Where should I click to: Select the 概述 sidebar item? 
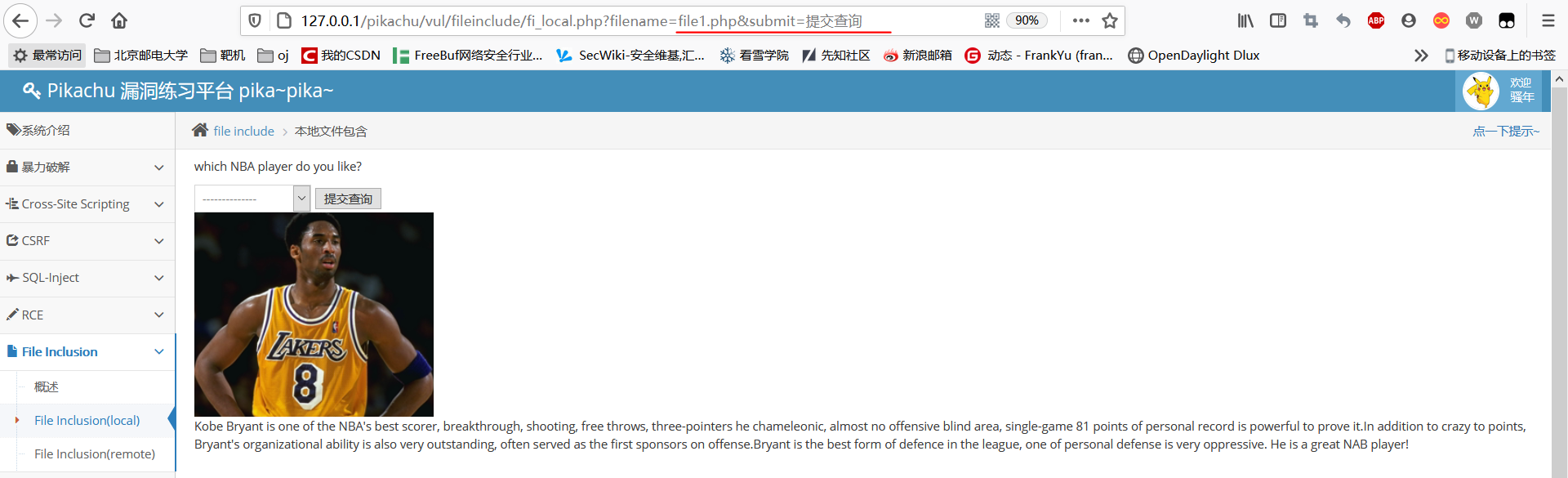tap(47, 386)
